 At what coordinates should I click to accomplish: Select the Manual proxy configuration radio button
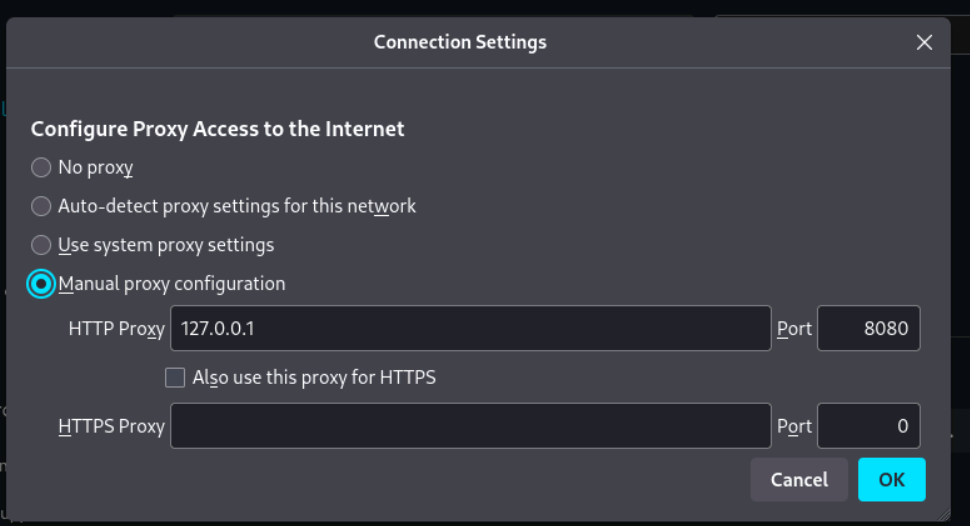tap(41, 284)
